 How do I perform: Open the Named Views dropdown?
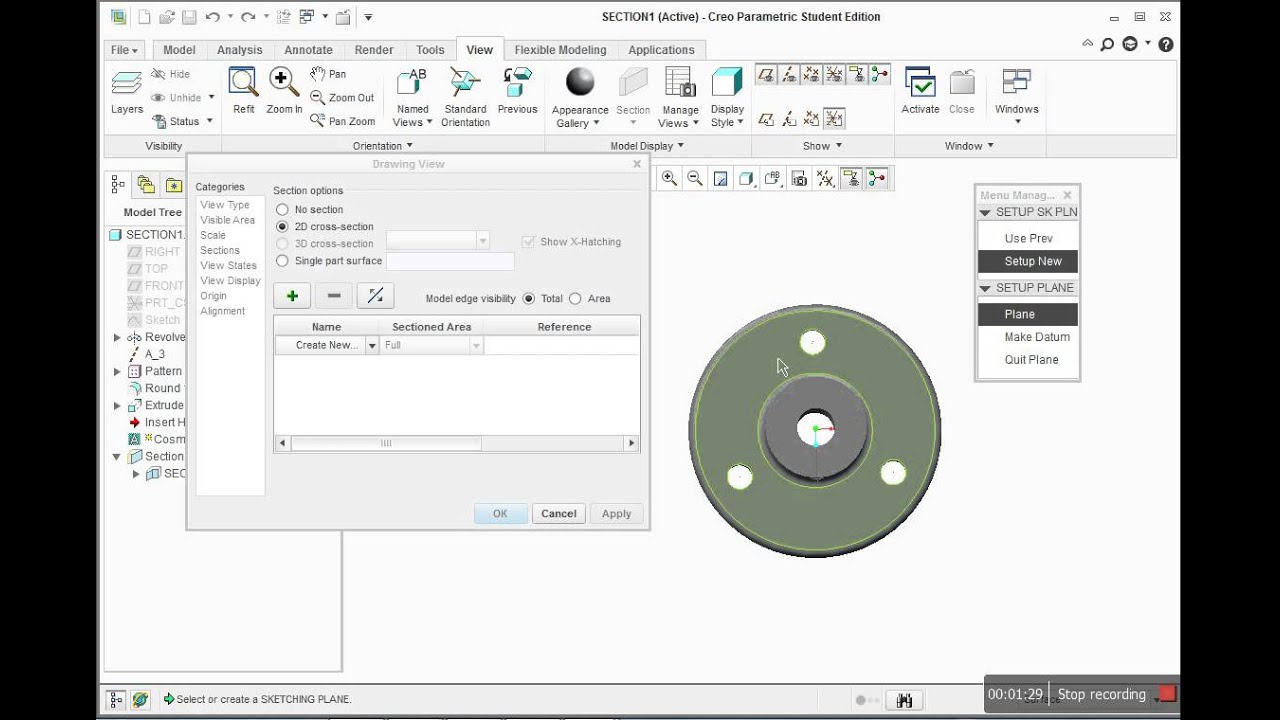pos(413,97)
